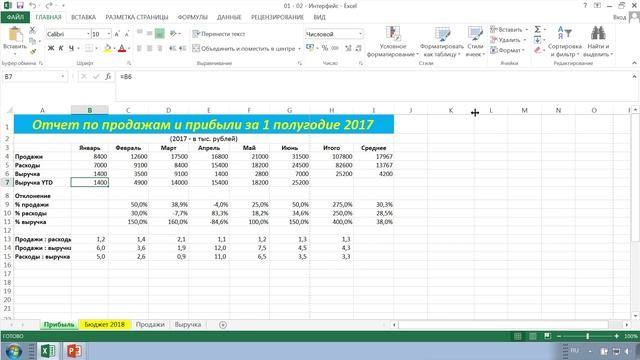The height and width of the screenshot is (360, 640).
Task: Click the text orientation icon
Action: pos(173,33)
